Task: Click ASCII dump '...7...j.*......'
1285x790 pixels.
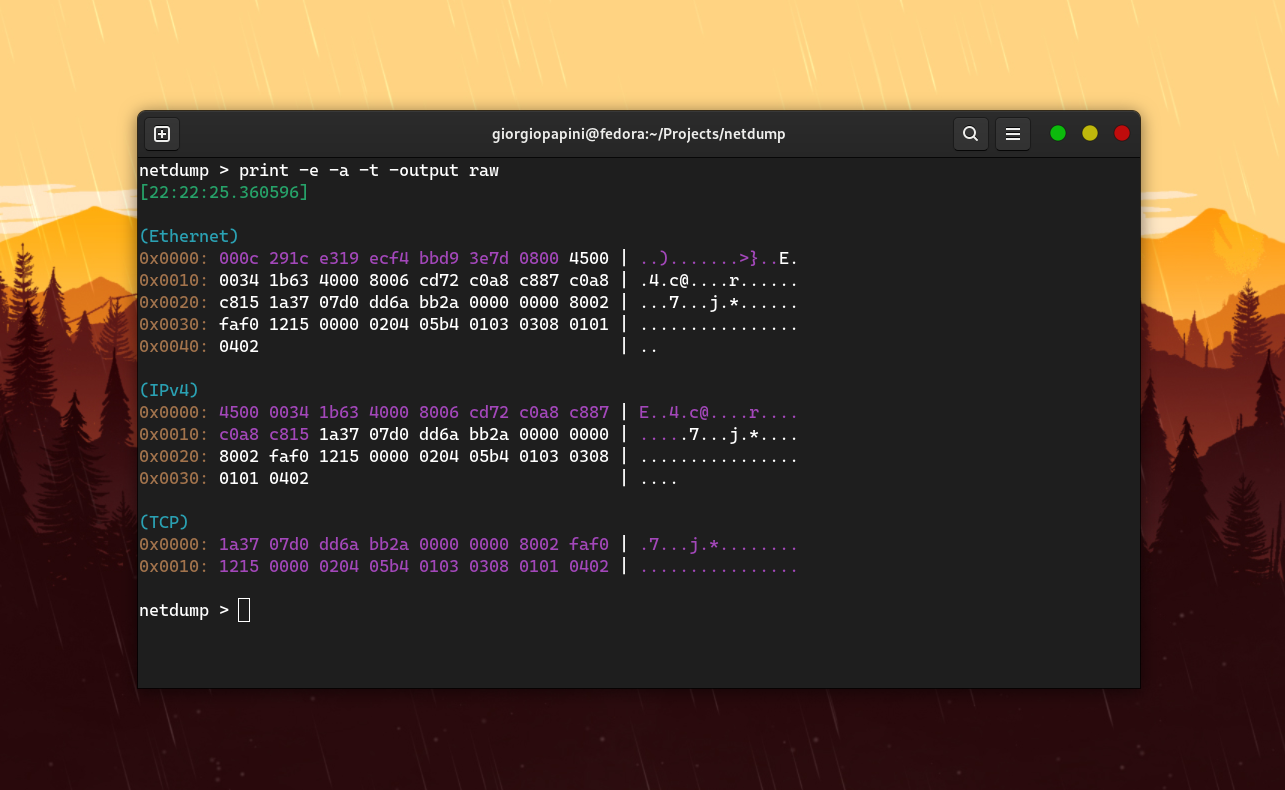Action: pyautogui.click(x=719, y=302)
